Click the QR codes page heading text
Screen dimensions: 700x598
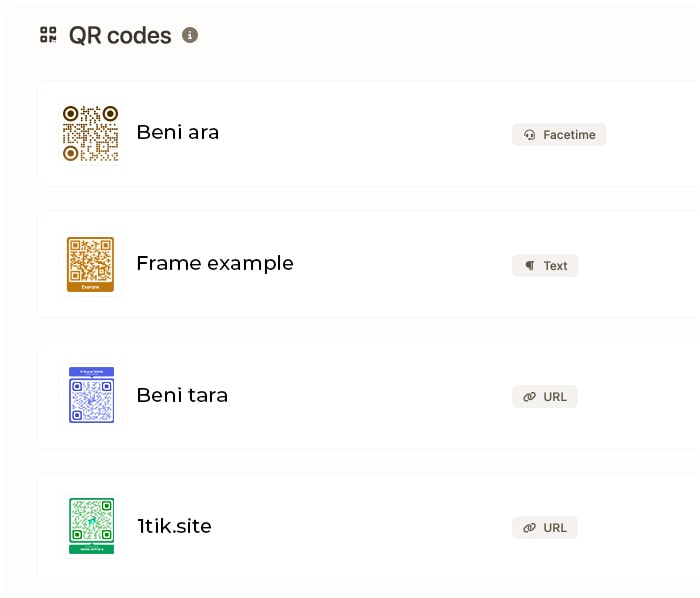[x=120, y=35]
